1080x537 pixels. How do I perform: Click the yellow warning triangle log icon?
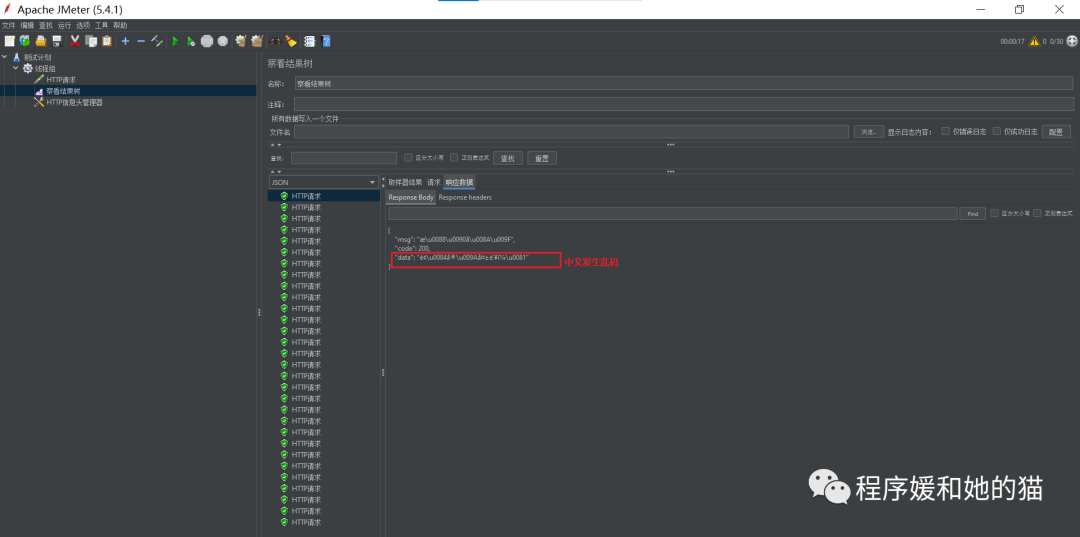click(x=1034, y=41)
